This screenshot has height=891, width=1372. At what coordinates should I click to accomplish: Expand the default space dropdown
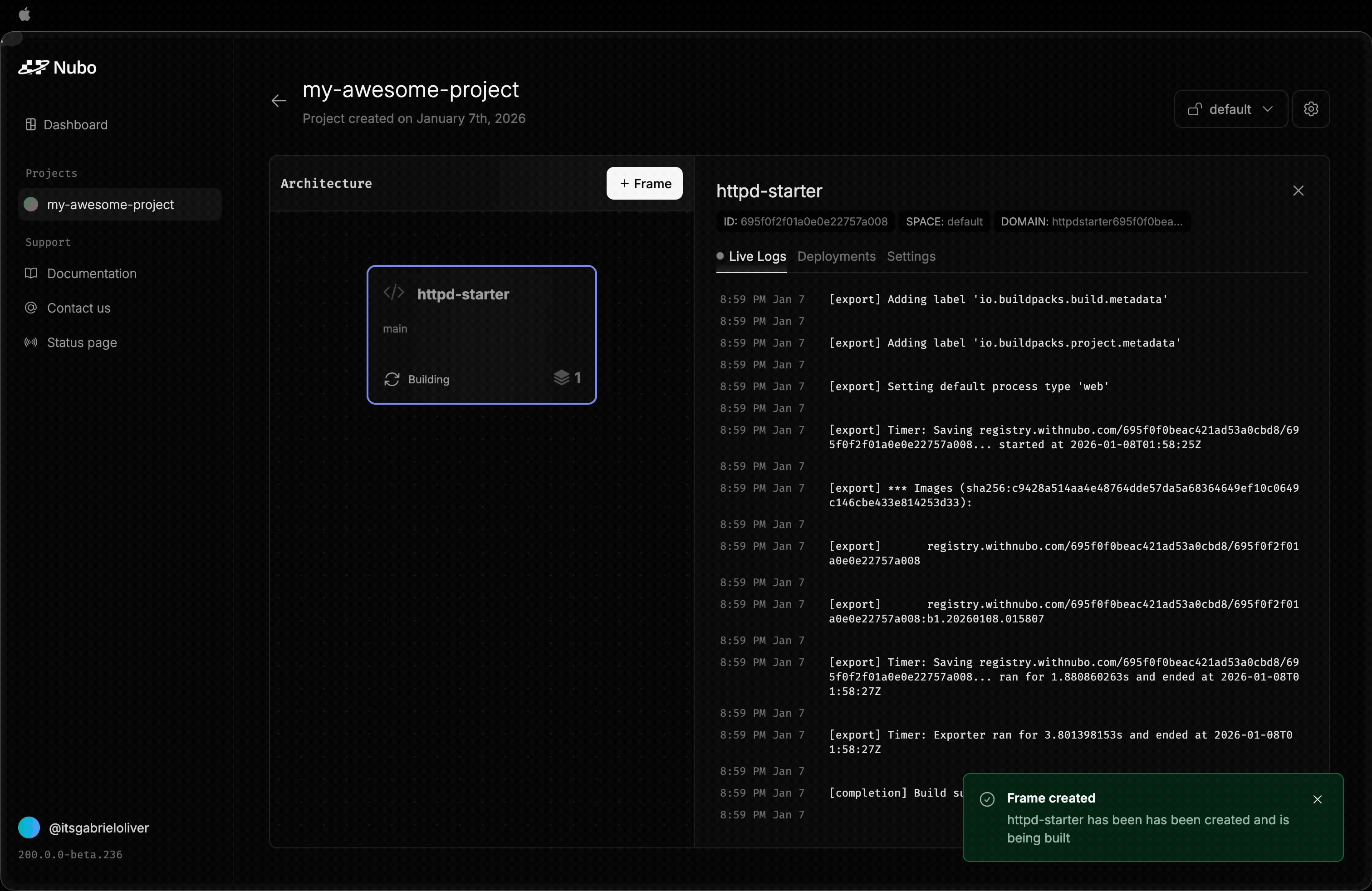tap(1230, 109)
